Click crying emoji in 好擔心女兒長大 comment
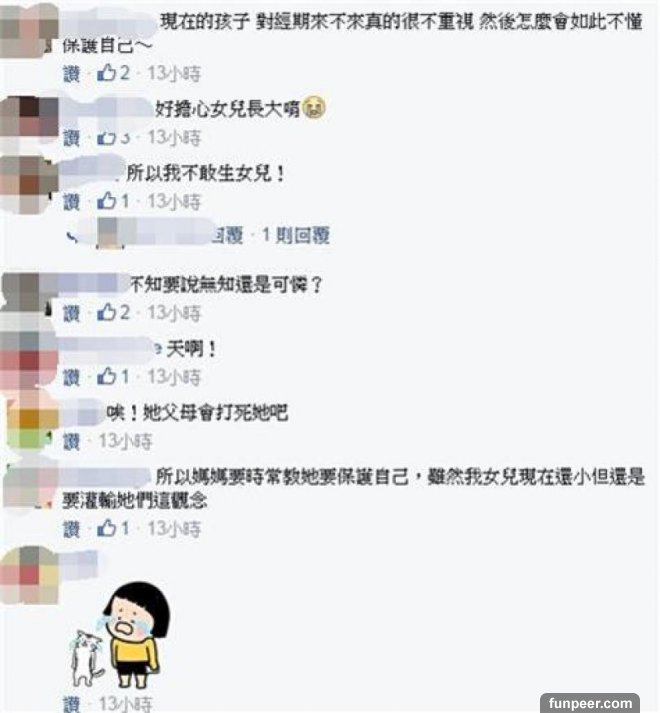The height and width of the screenshot is (713, 660). coord(314,109)
